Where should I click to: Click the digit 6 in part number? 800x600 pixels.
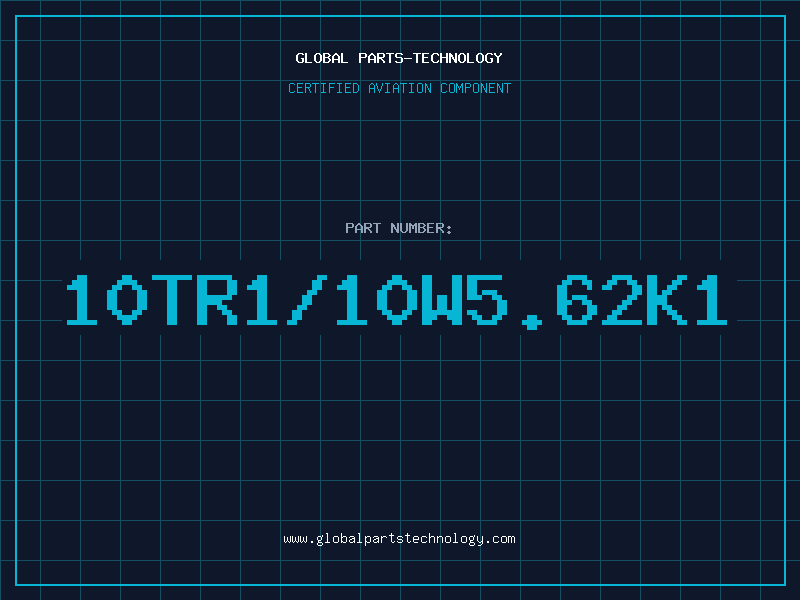click(577, 299)
